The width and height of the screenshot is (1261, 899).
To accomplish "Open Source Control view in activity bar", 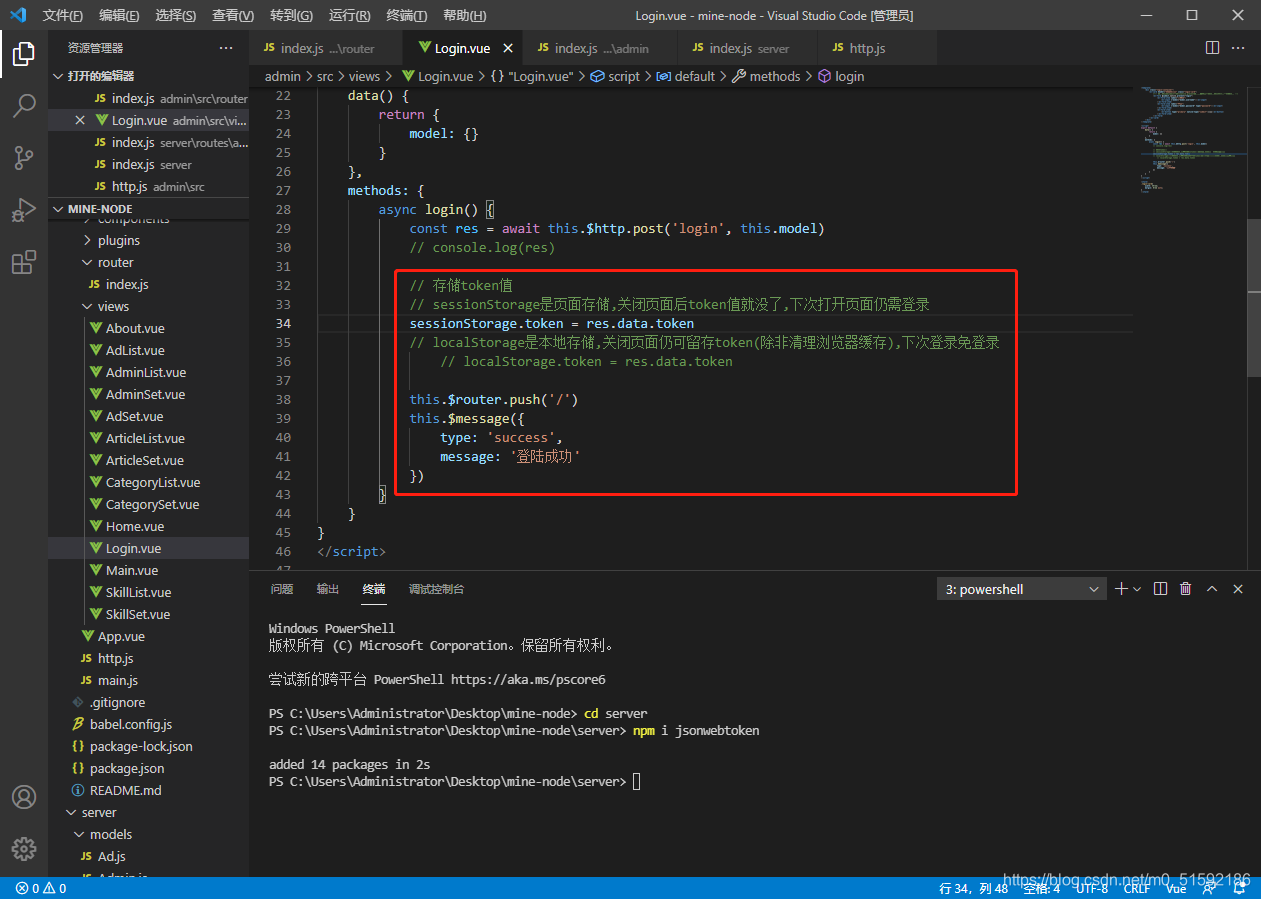I will [x=24, y=157].
